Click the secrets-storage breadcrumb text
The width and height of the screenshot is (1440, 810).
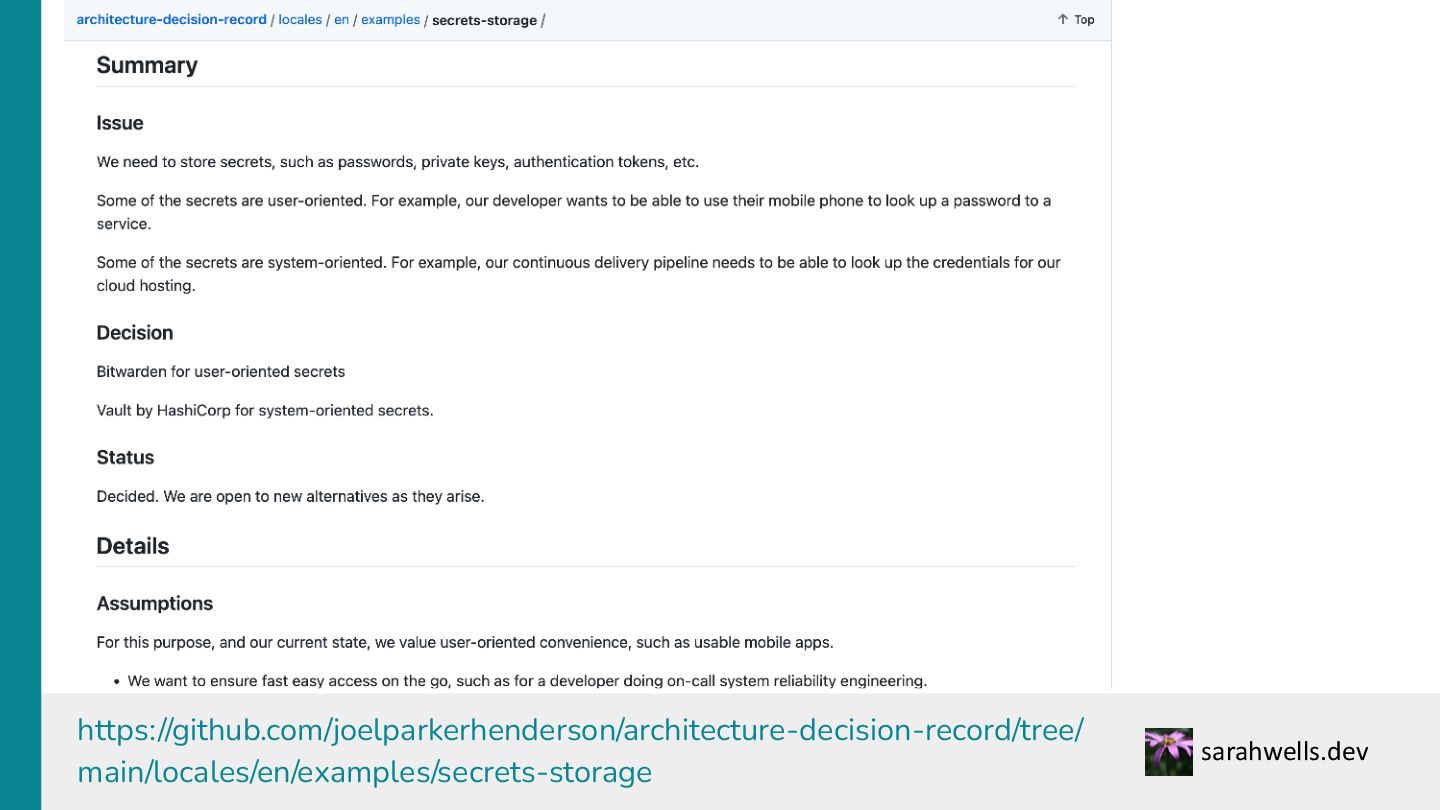484,20
